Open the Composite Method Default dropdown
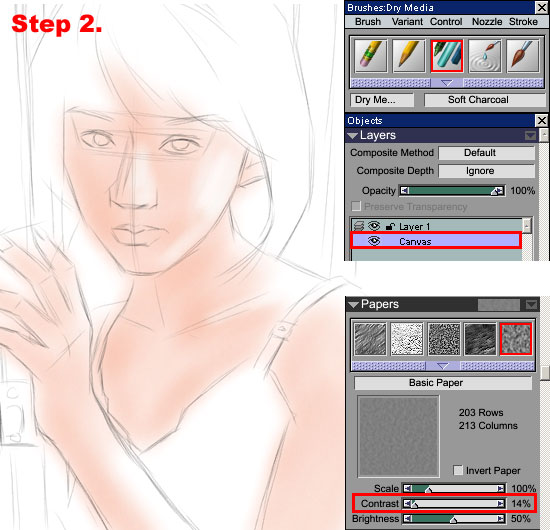Viewport: 550px width, 530px height. click(x=487, y=153)
